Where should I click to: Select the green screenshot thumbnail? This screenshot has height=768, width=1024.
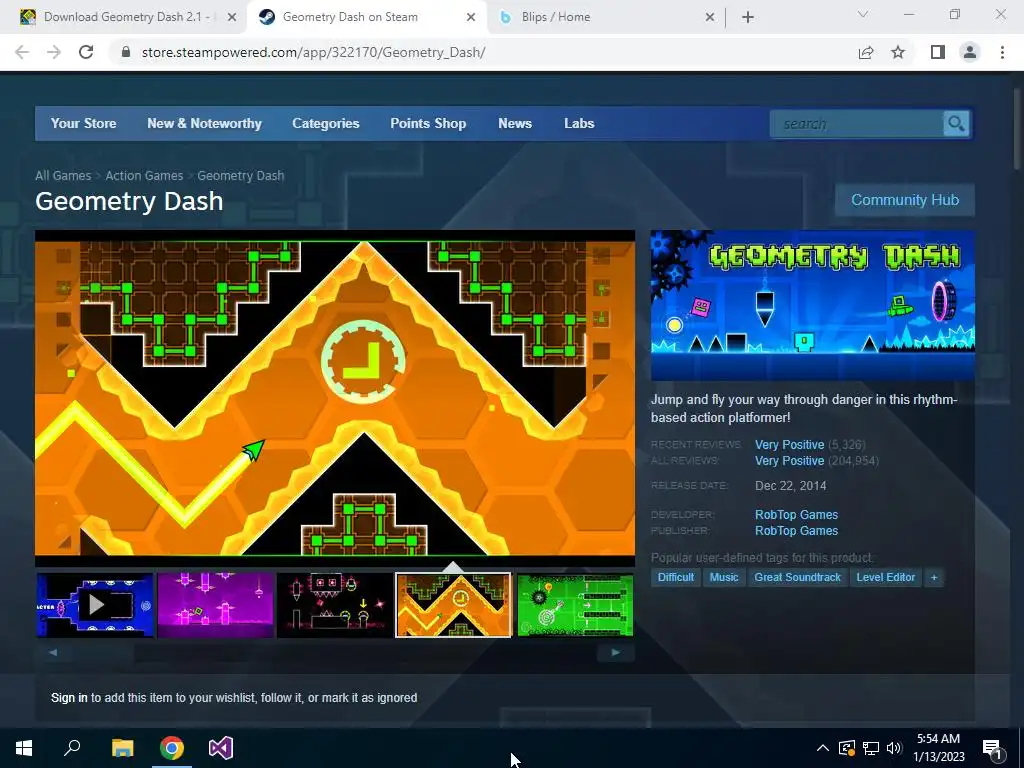575,605
